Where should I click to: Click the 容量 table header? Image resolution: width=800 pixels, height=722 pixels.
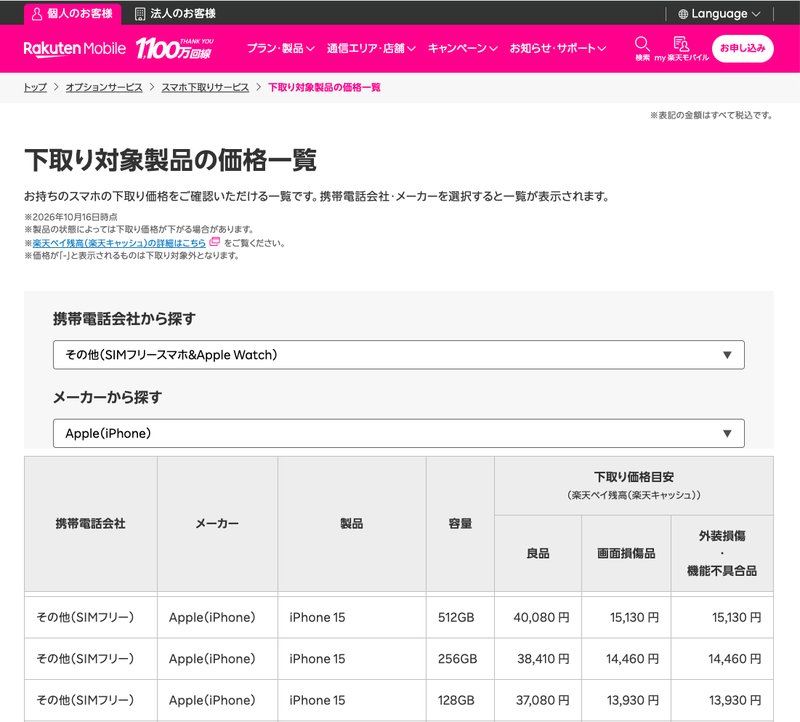coord(460,524)
